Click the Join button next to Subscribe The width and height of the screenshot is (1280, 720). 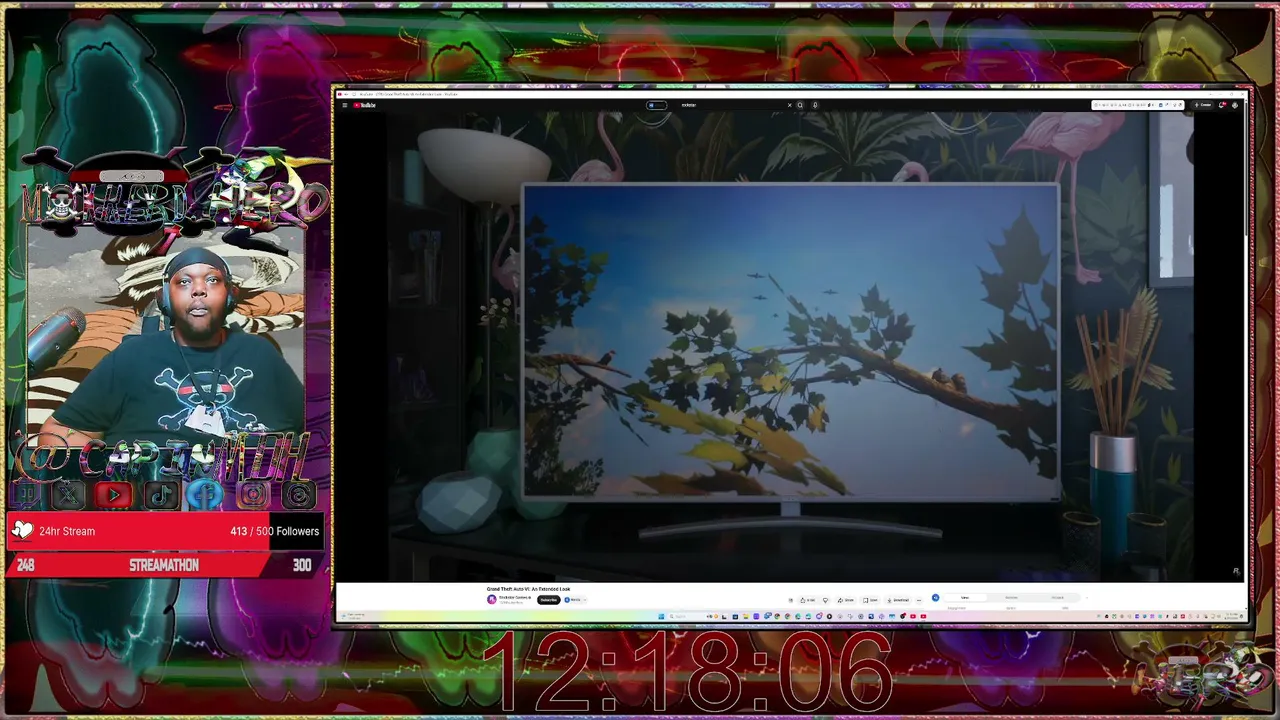click(574, 600)
